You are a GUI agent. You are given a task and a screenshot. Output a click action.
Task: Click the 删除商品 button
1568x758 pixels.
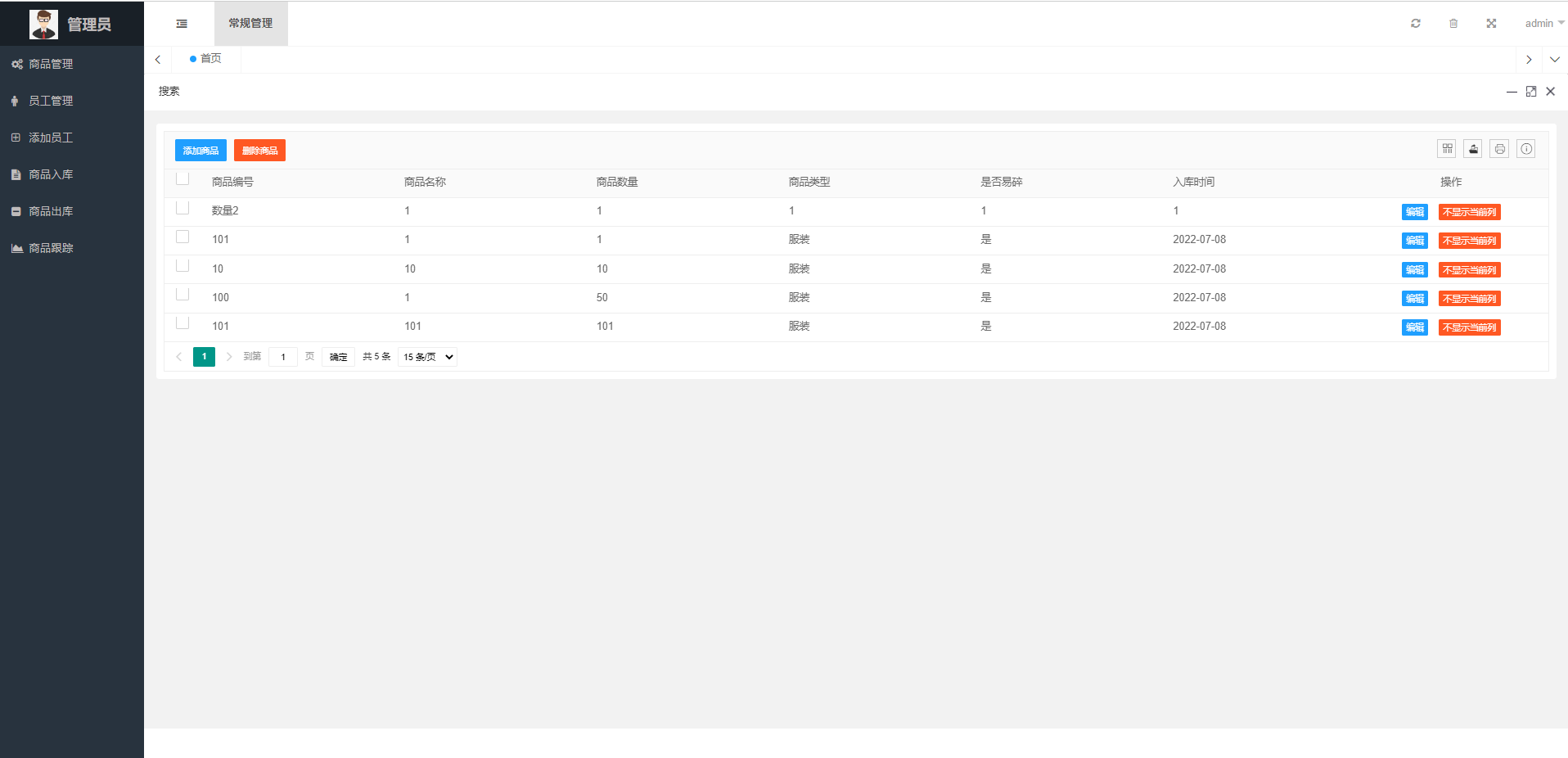(x=259, y=151)
